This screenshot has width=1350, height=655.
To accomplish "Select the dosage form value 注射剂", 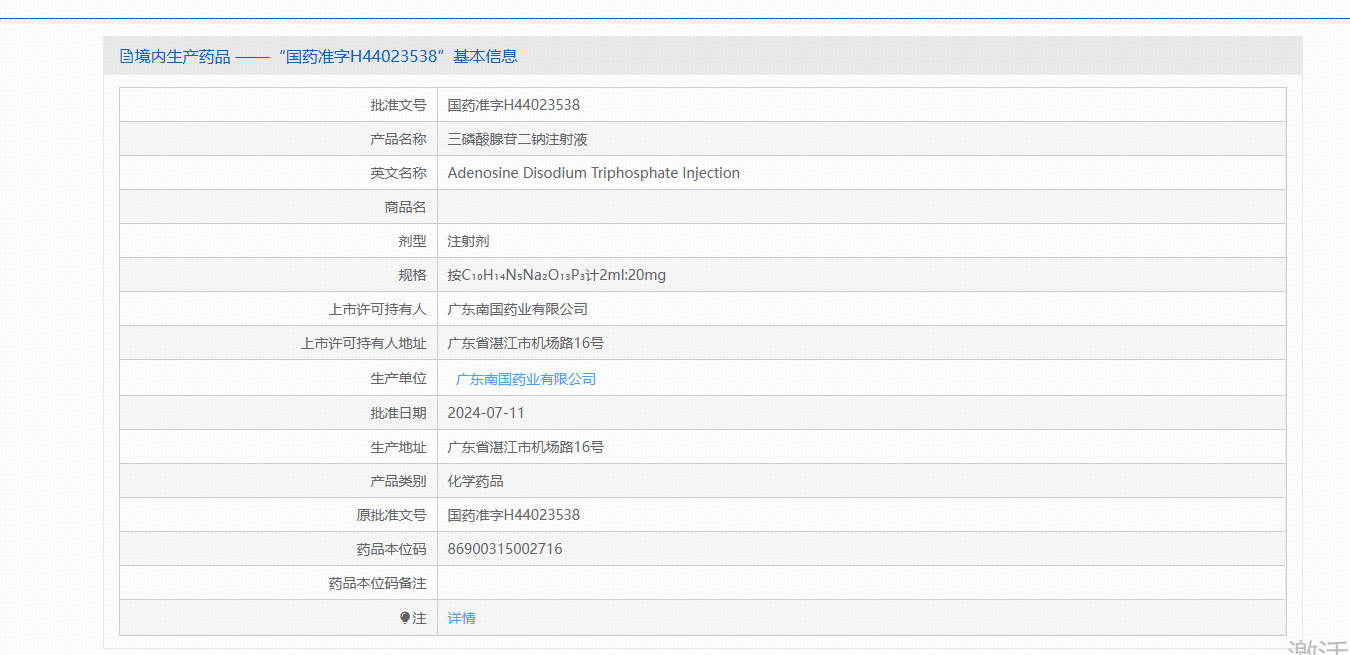I will coord(468,241).
